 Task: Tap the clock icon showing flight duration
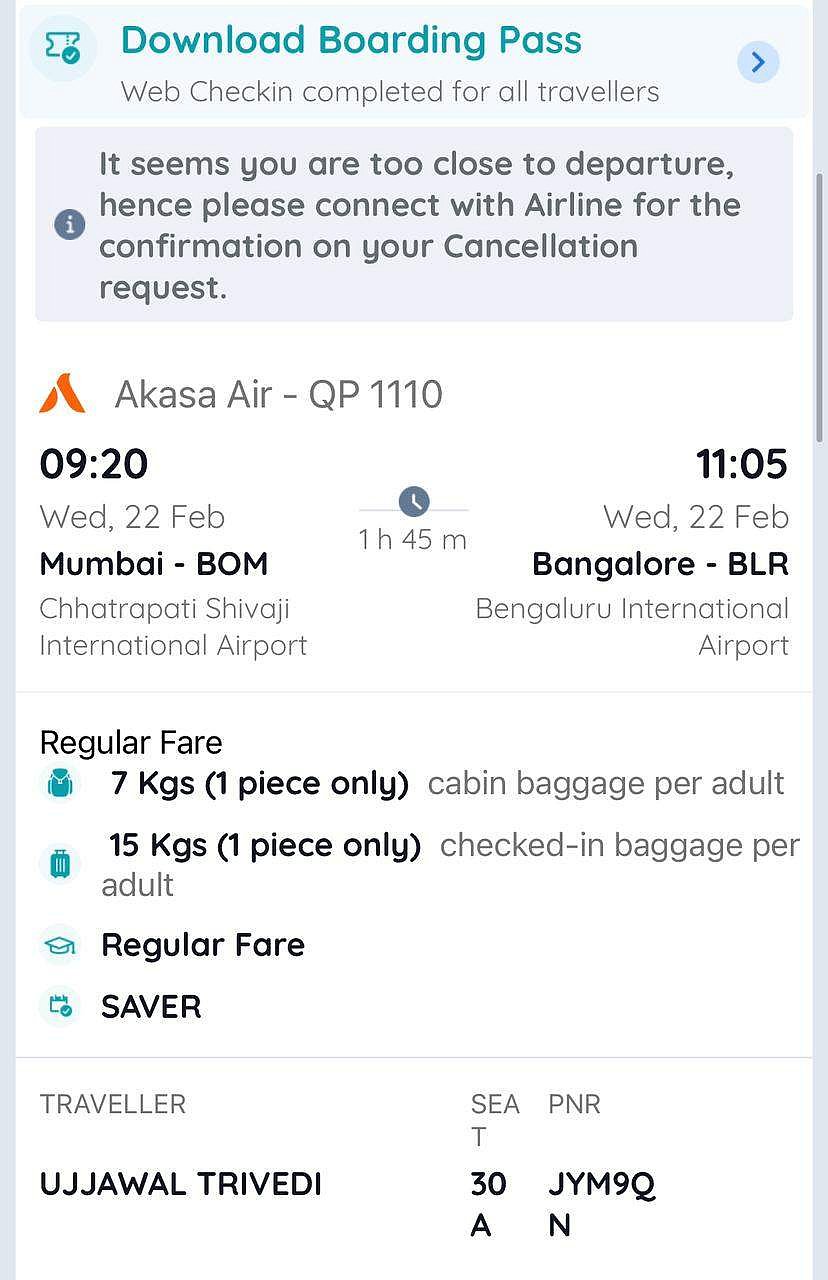[413, 502]
